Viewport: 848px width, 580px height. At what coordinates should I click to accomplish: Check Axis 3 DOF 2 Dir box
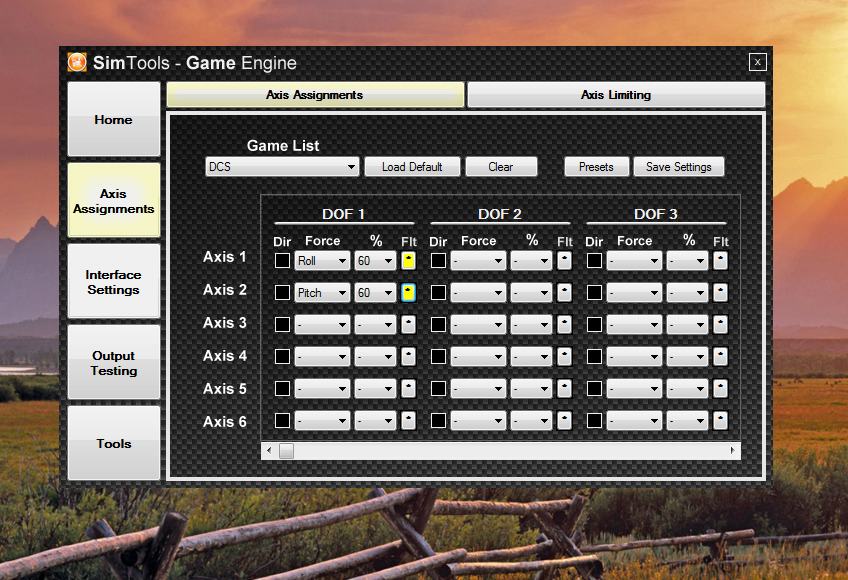[438, 325]
